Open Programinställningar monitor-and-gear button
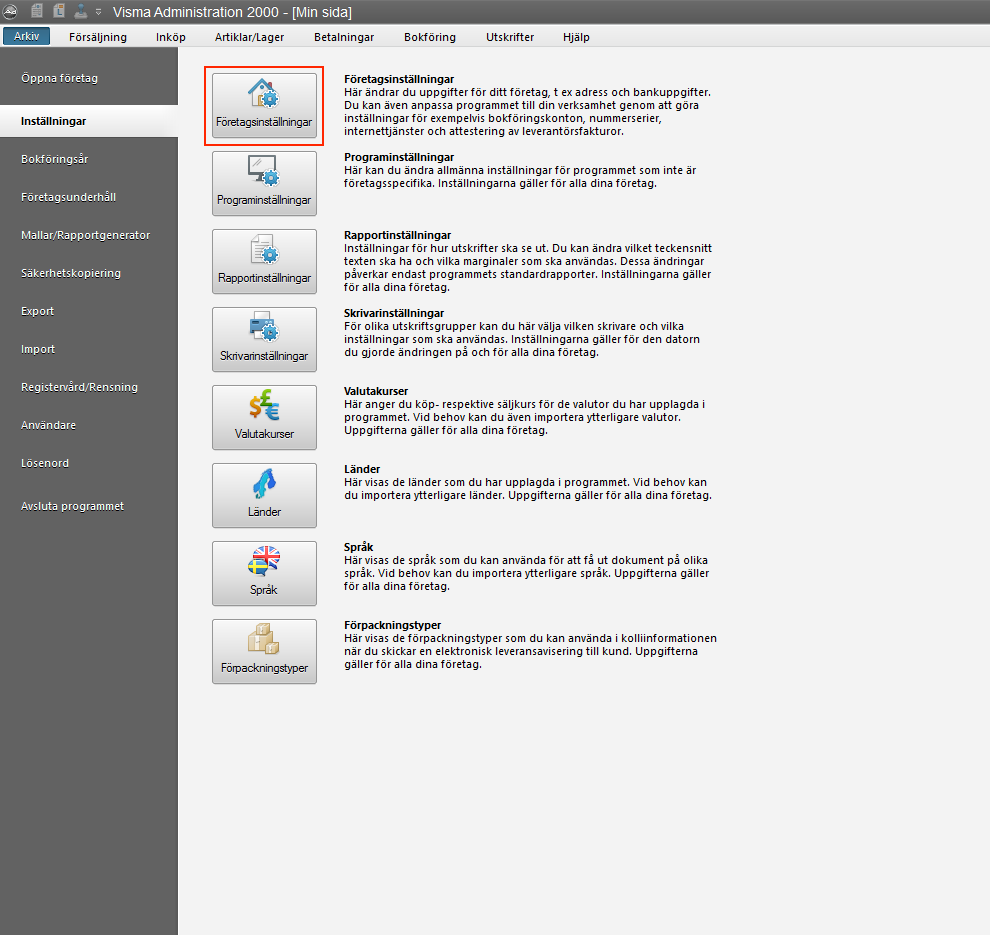Viewport: 990px width, 935px height. tap(264, 183)
